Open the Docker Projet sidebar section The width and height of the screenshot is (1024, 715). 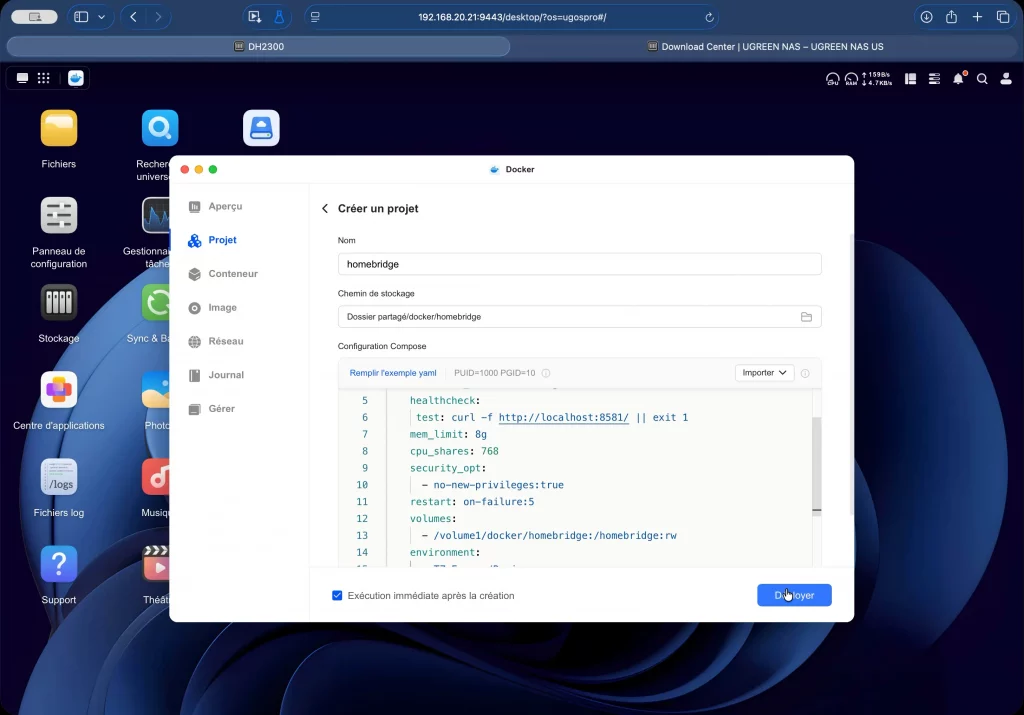coord(220,240)
